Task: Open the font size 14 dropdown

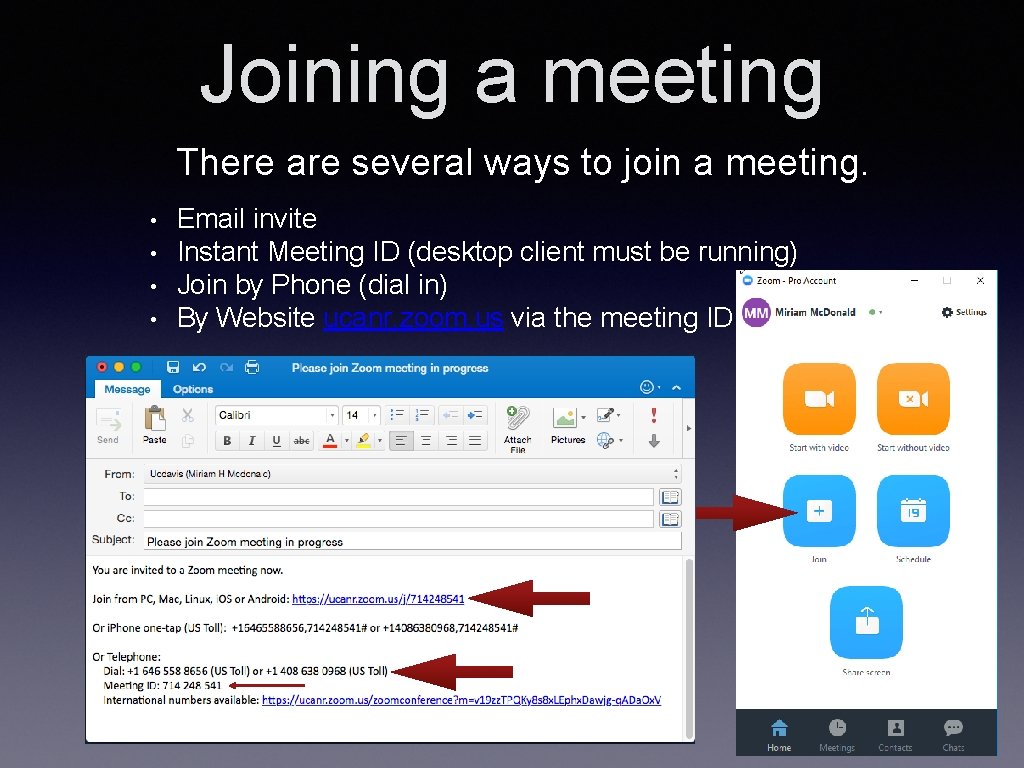Action: pyautogui.click(x=375, y=415)
